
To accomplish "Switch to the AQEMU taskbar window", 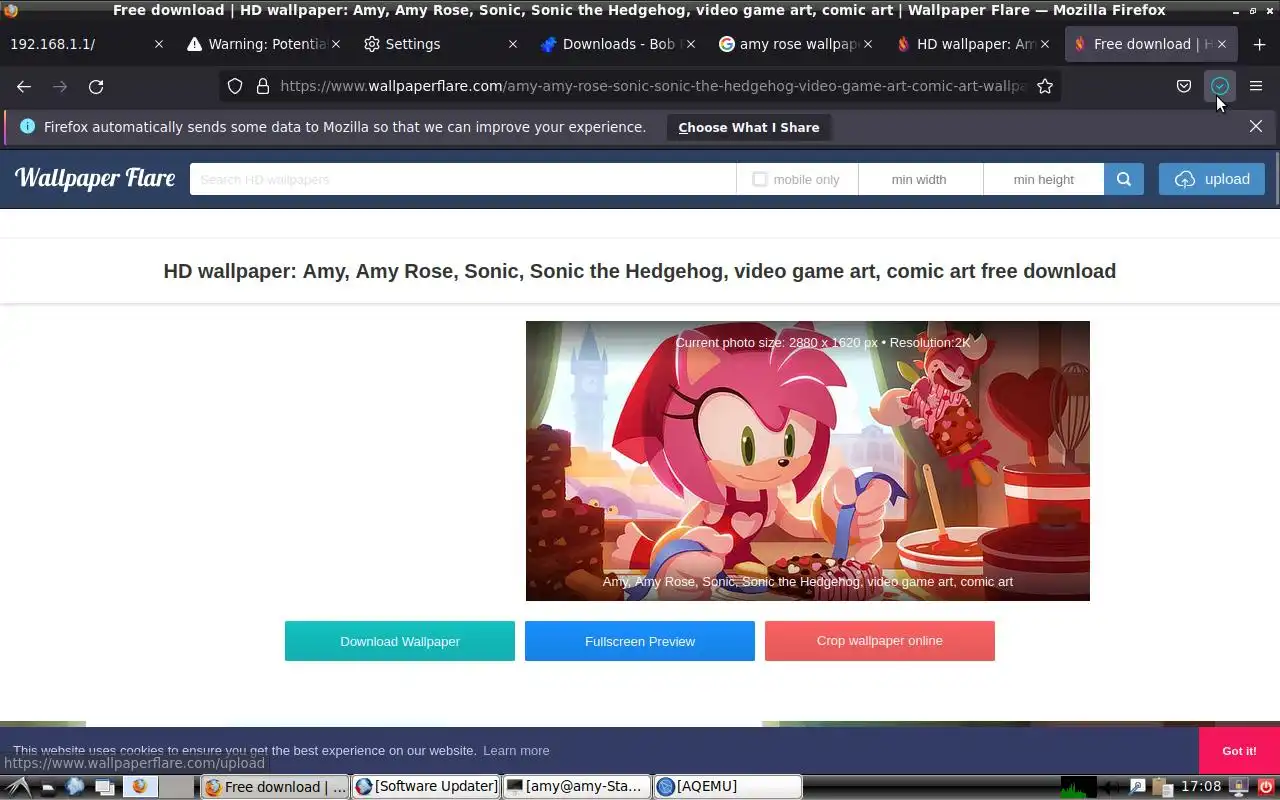I will [727, 787].
